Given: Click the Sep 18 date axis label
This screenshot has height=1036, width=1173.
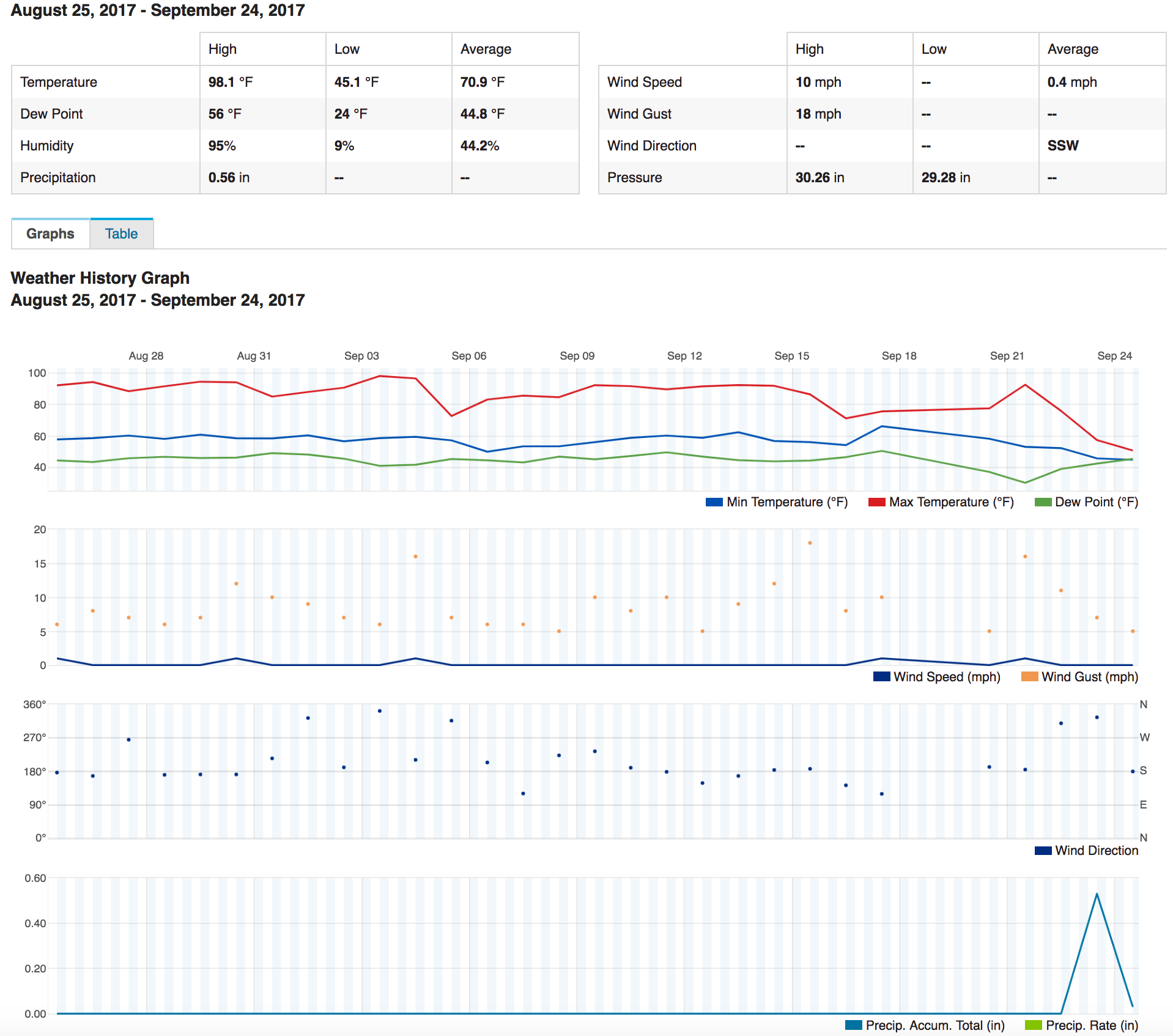Looking at the screenshot, I should [899, 356].
